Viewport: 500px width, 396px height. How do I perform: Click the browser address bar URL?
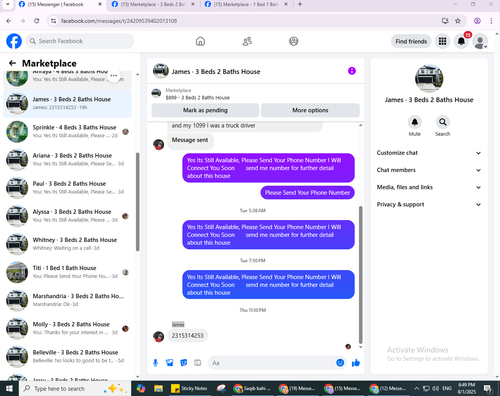pyautogui.click(x=119, y=21)
